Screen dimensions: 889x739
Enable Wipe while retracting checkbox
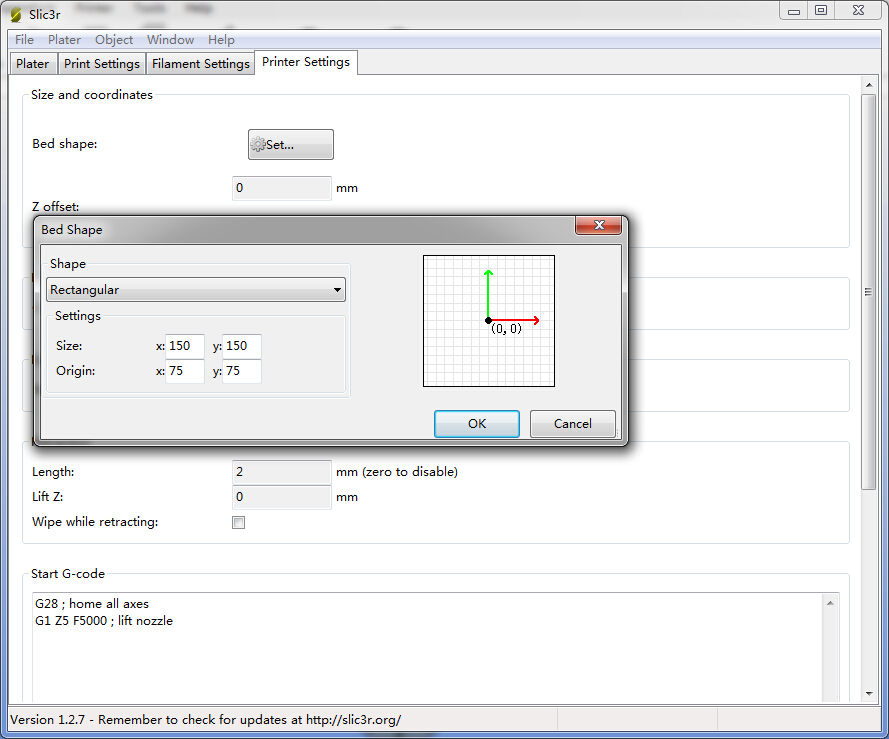pos(239,522)
